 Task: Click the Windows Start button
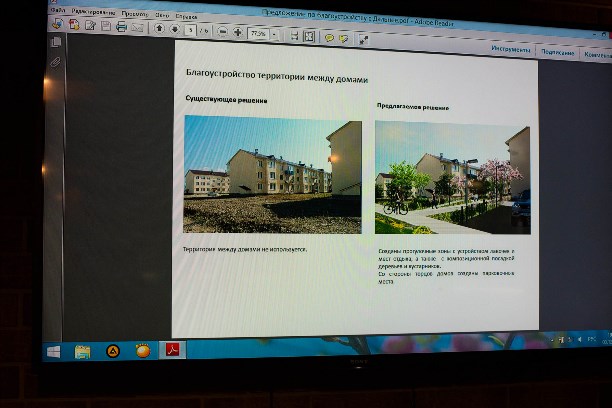coord(53,352)
